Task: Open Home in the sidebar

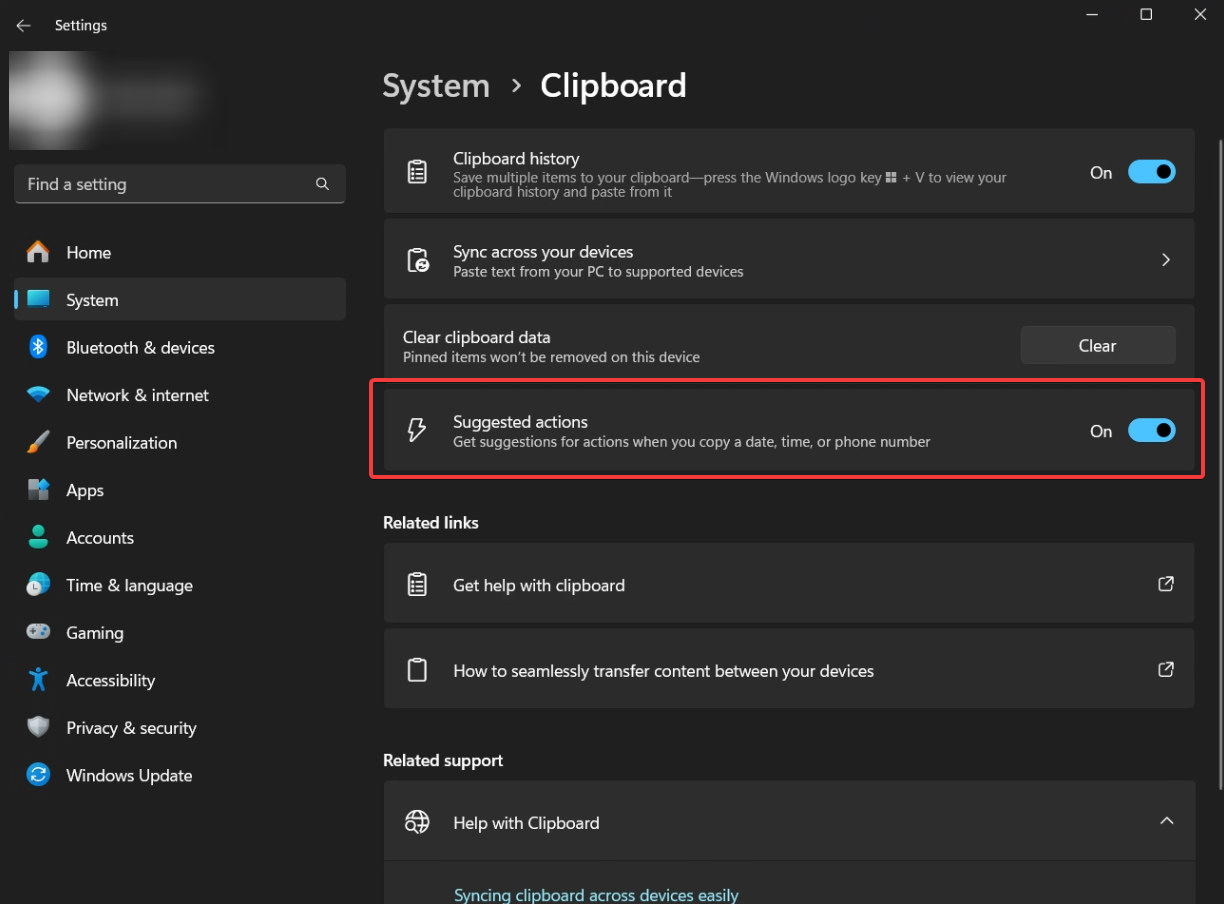Action: (x=180, y=252)
